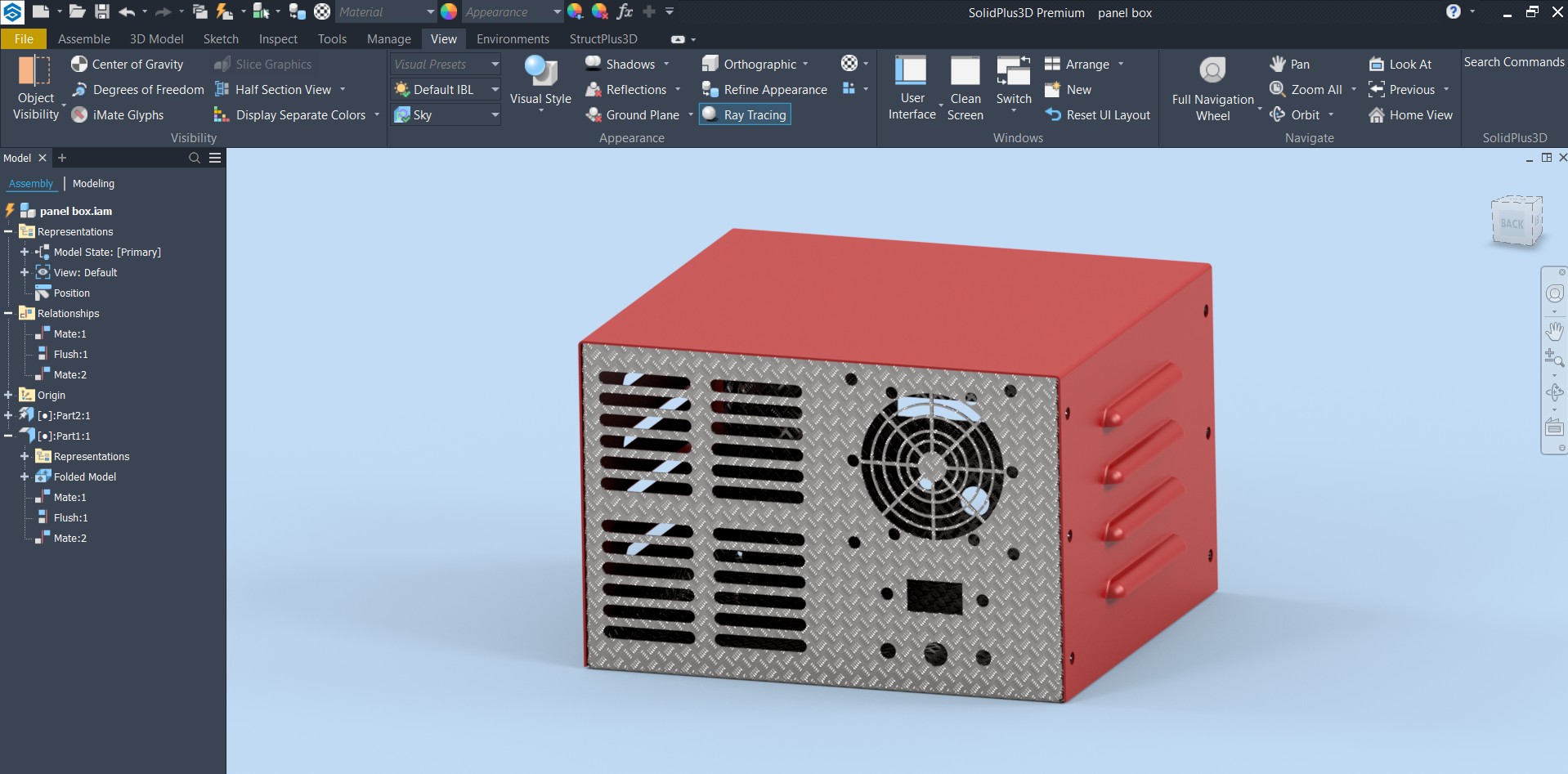Toggle Ray Tracing mode

point(745,115)
